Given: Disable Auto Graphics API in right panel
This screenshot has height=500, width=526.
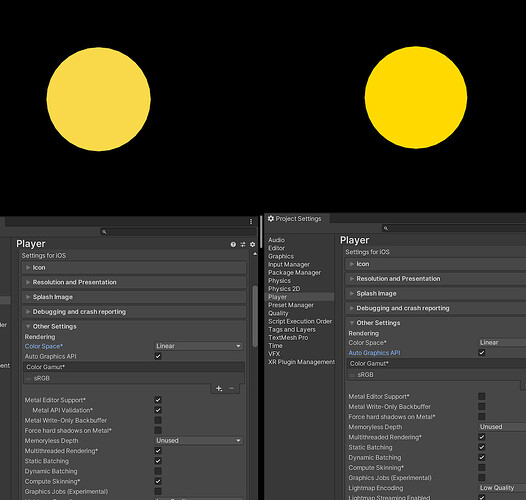Looking at the screenshot, I should [482, 352].
